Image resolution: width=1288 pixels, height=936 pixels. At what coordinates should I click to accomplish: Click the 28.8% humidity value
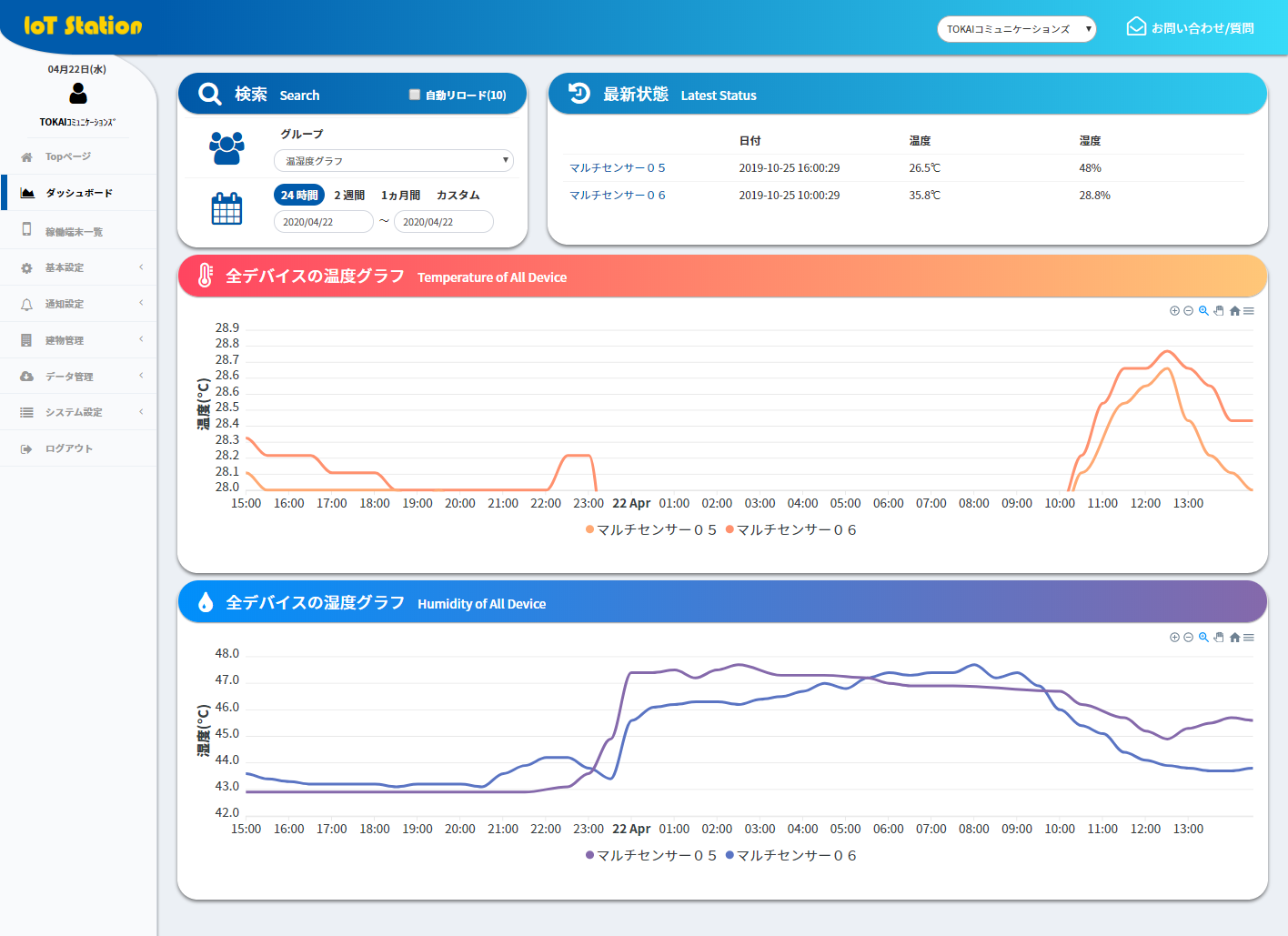(x=1095, y=196)
